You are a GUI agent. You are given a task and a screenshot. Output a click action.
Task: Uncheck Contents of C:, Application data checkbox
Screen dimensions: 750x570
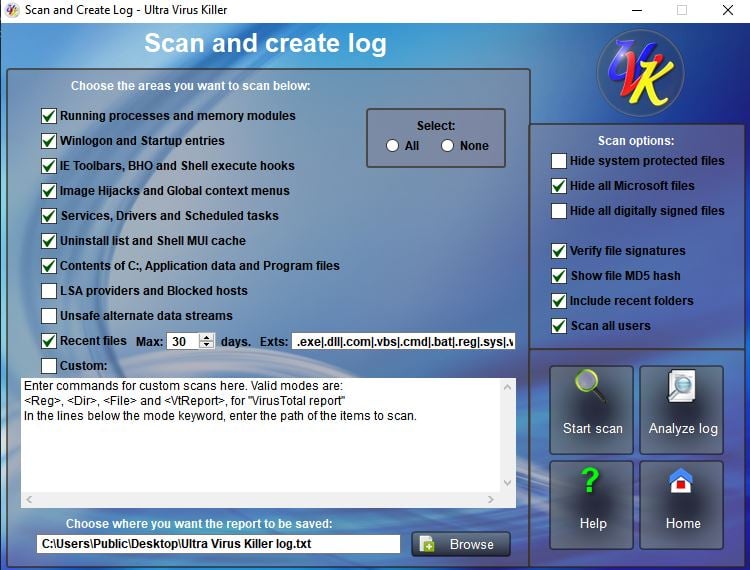click(x=49, y=265)
